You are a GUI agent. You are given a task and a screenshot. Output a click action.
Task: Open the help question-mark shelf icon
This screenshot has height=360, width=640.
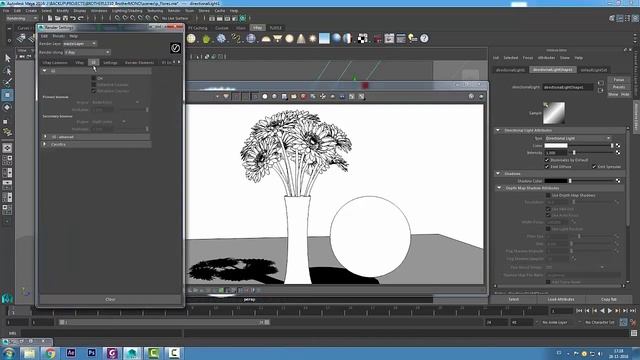424,39
